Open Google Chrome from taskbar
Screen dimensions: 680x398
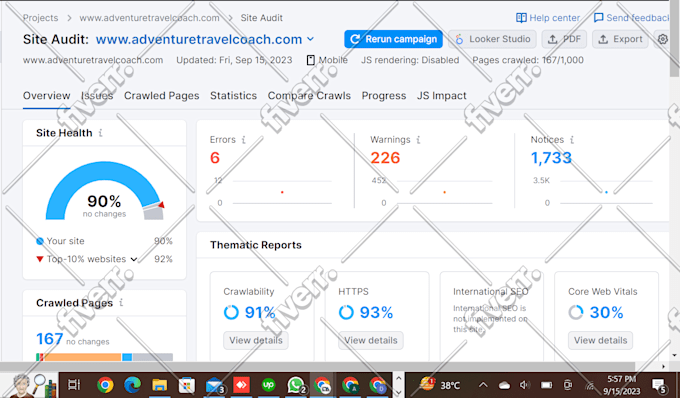point(105,385)
